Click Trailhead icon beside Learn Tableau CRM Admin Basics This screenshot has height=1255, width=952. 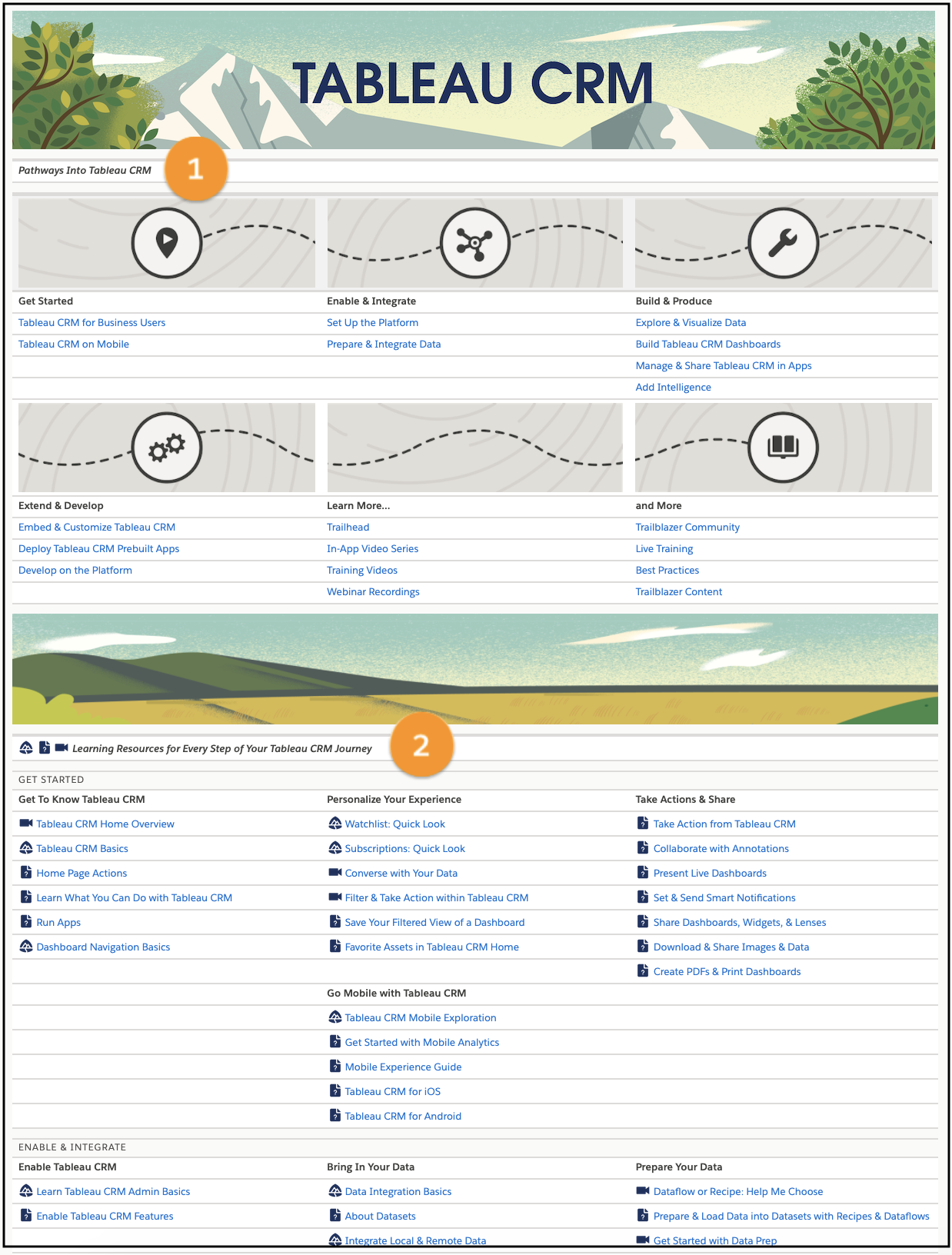click(26, 1191)
